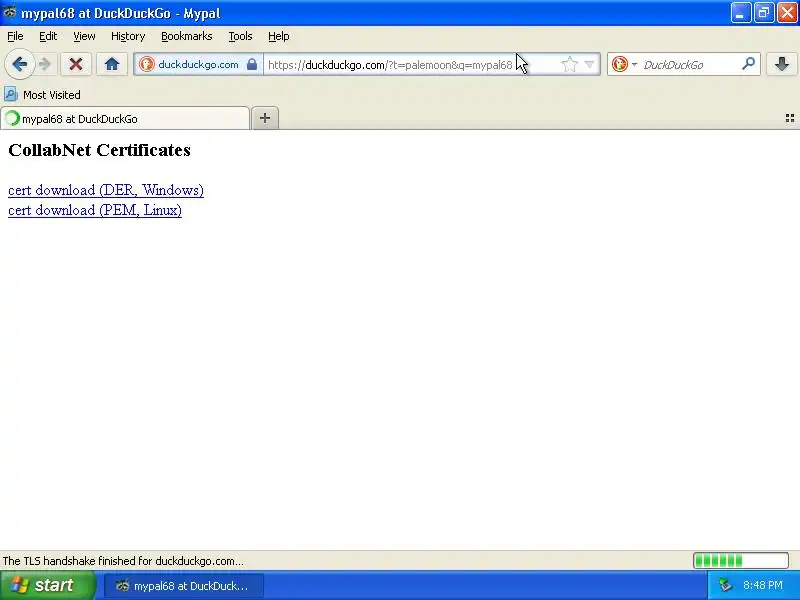Open the View menu
The width and height of the screenshot is (800, 600).
[x=84, y=36]
